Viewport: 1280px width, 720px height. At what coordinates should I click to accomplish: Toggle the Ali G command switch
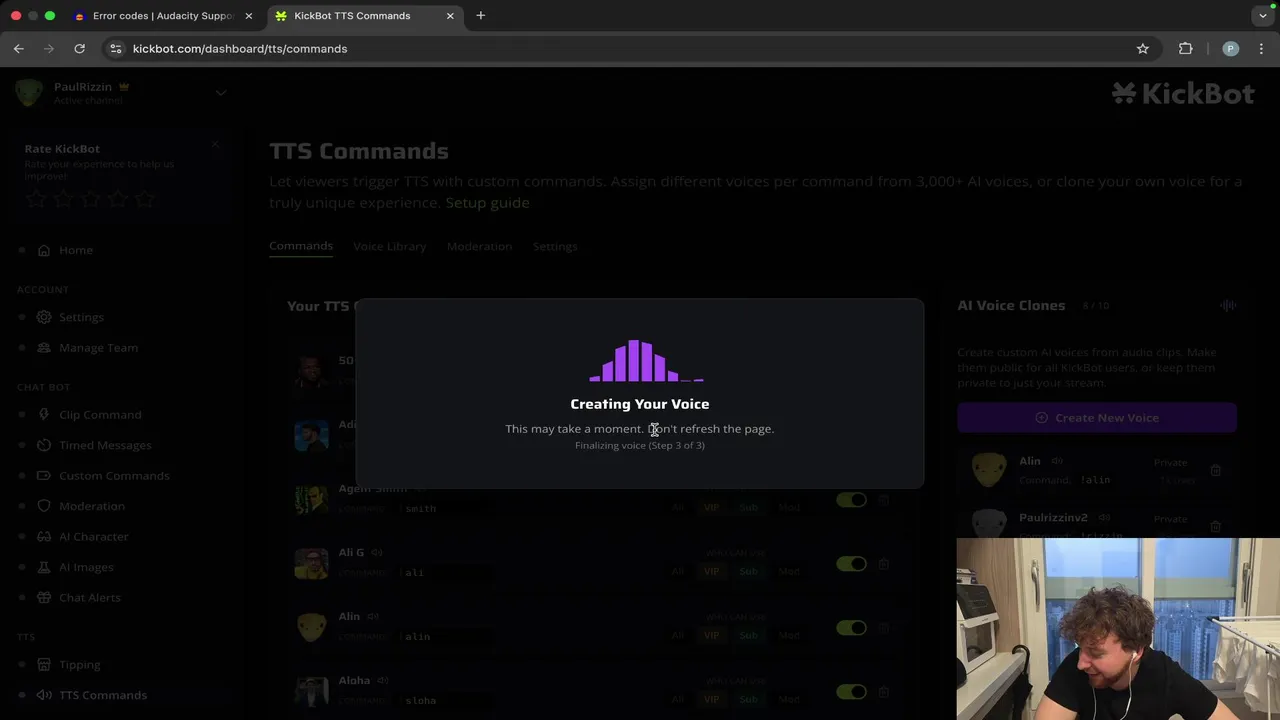pos(851,564)
